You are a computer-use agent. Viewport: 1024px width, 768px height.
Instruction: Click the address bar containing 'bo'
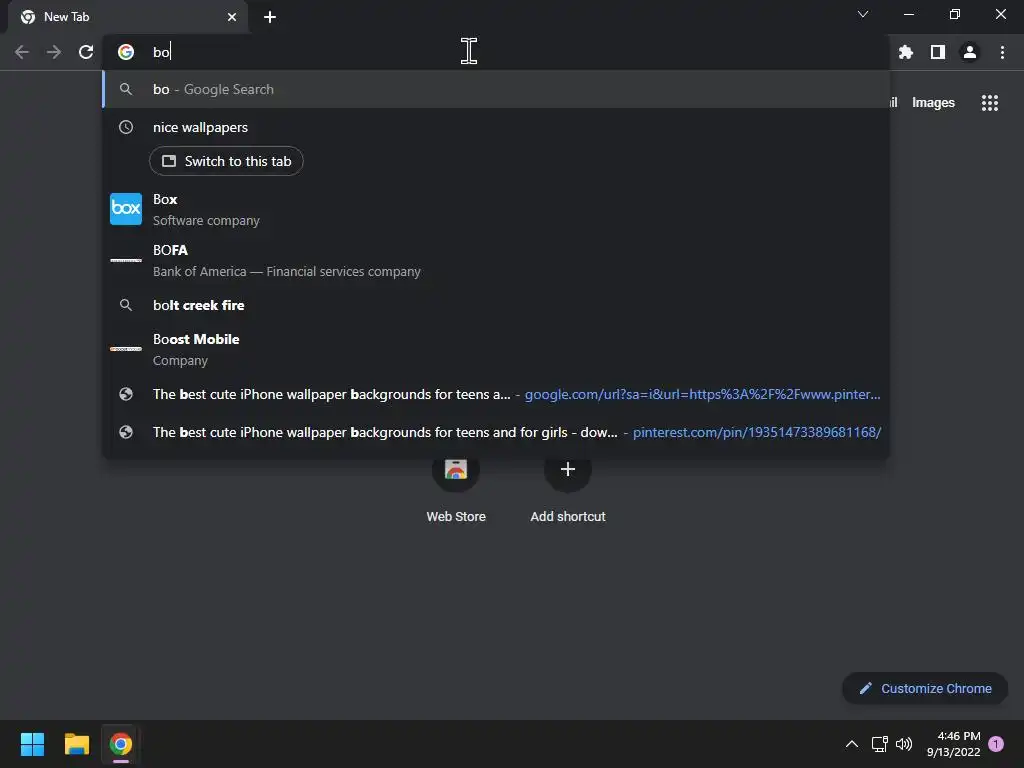(x=496, y=52)
